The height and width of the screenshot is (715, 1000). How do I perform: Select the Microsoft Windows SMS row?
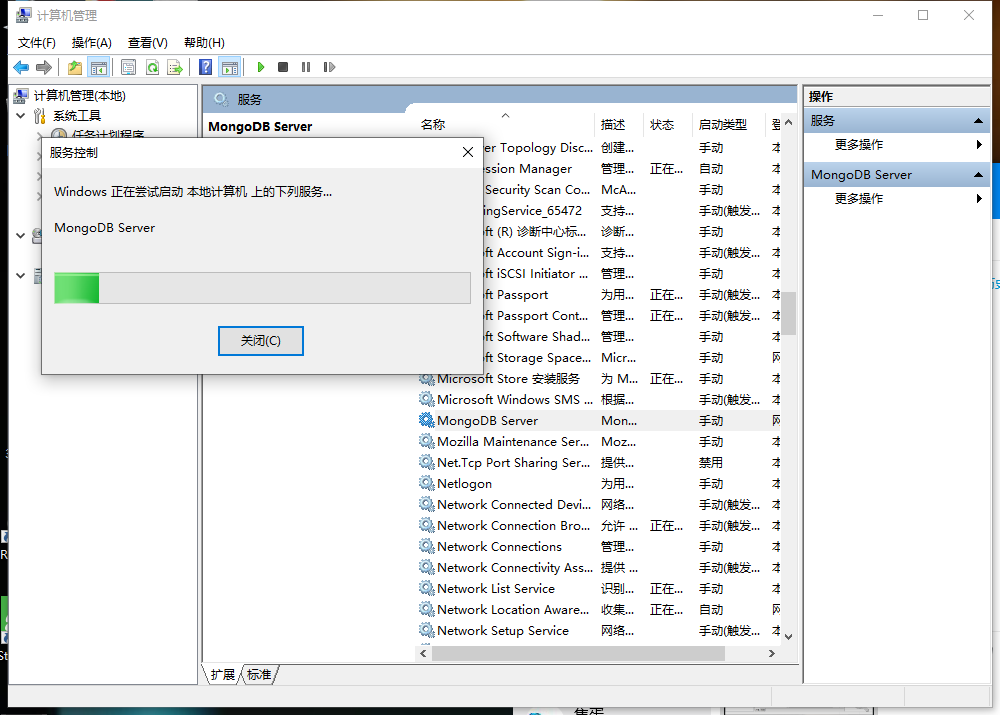tap(598, 399)
